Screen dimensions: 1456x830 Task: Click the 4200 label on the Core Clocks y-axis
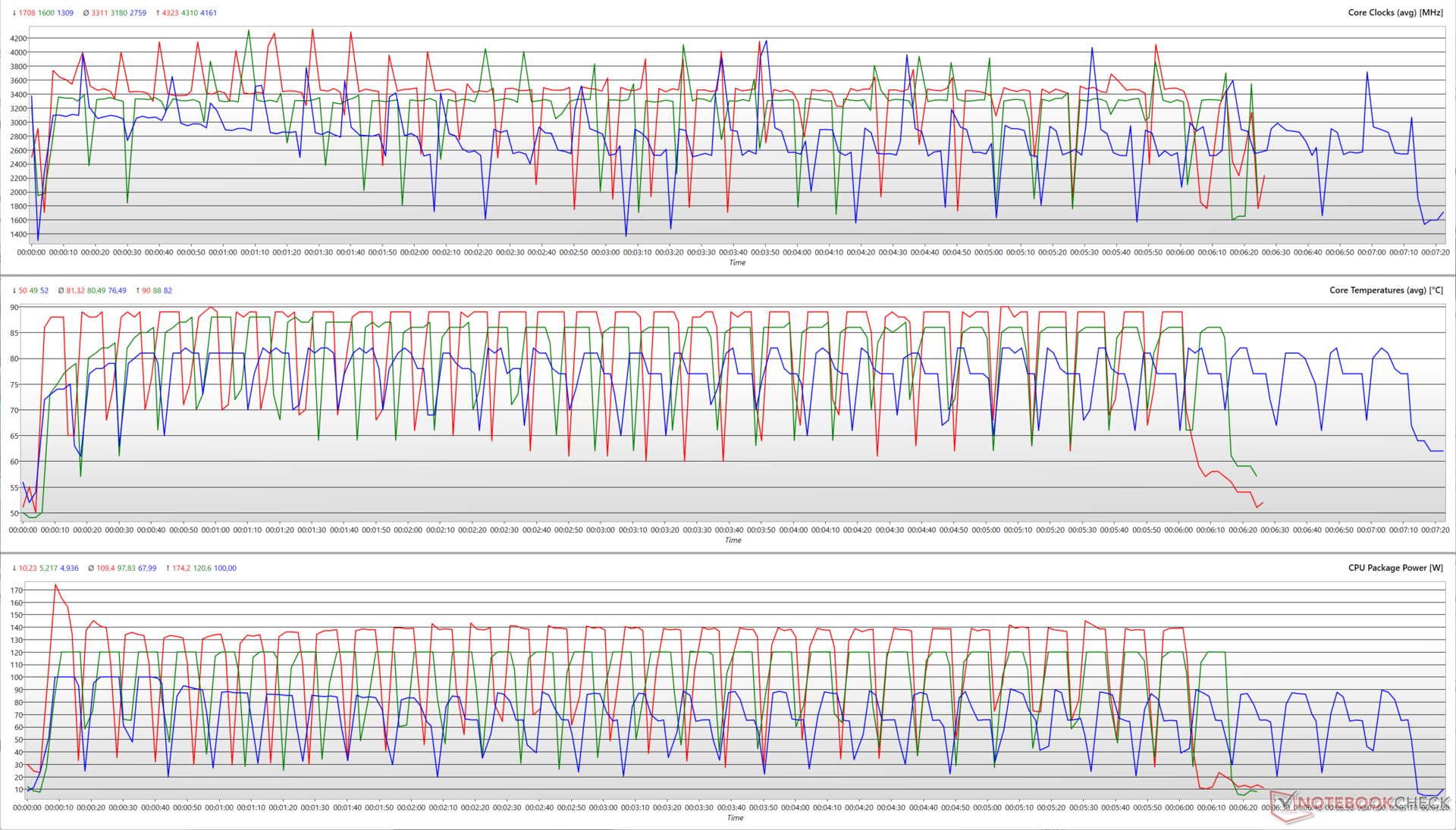pyautogui.click(x=18, y=39)
